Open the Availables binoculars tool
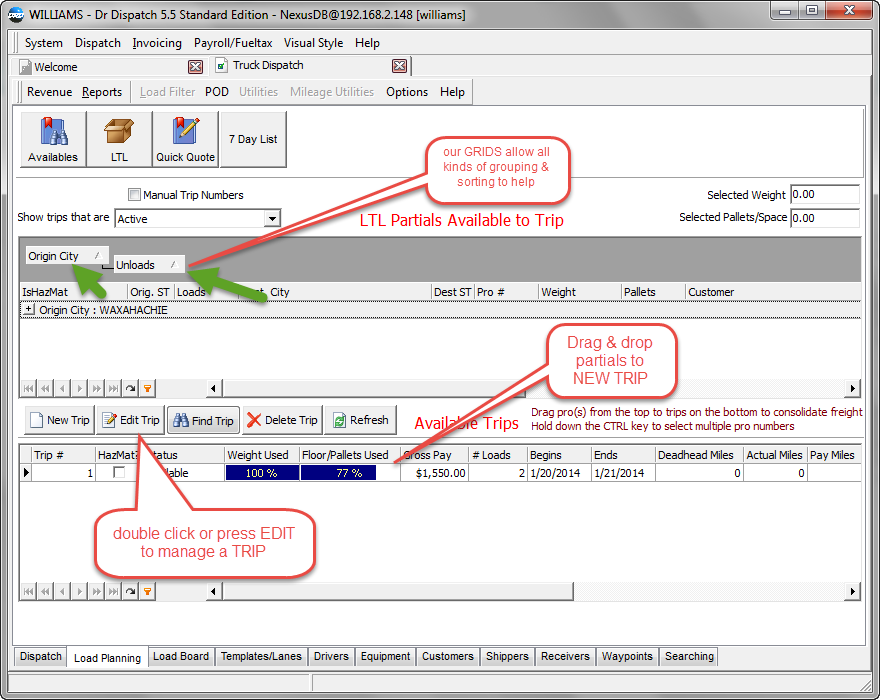The height and width of the screenshot is (700, 880). coord(53,139)
